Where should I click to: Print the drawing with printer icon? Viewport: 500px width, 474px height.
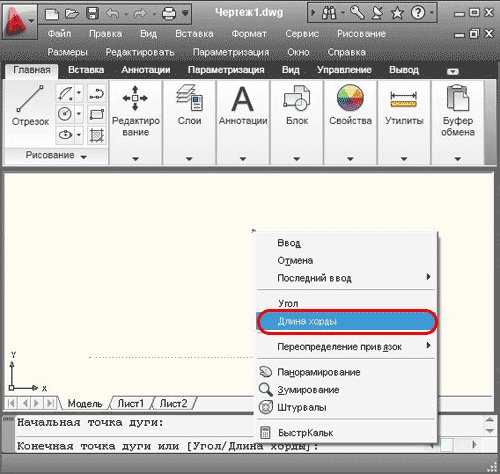169,14
